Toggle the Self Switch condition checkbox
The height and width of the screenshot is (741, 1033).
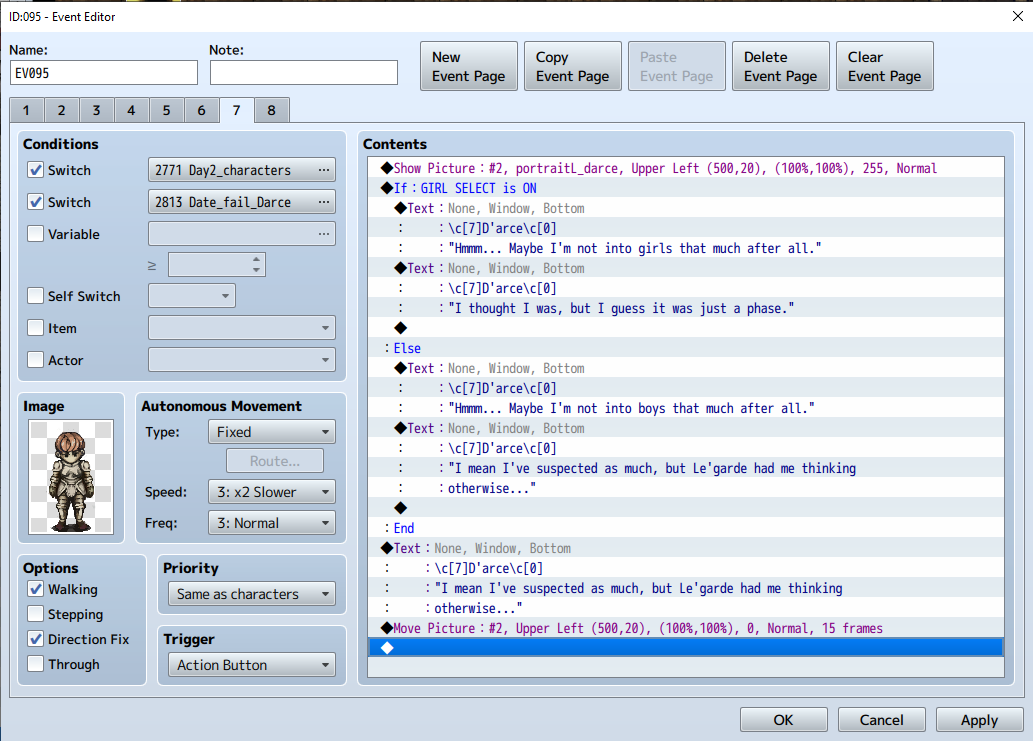click(x=36, y=296)
